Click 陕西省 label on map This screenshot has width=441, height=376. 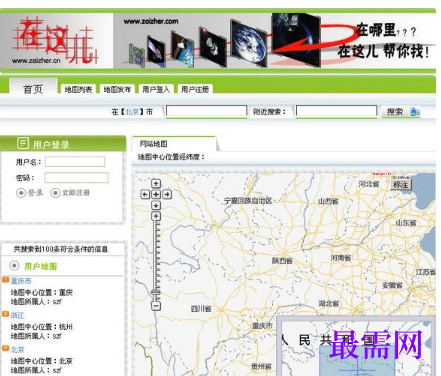(x=282, y=261)
